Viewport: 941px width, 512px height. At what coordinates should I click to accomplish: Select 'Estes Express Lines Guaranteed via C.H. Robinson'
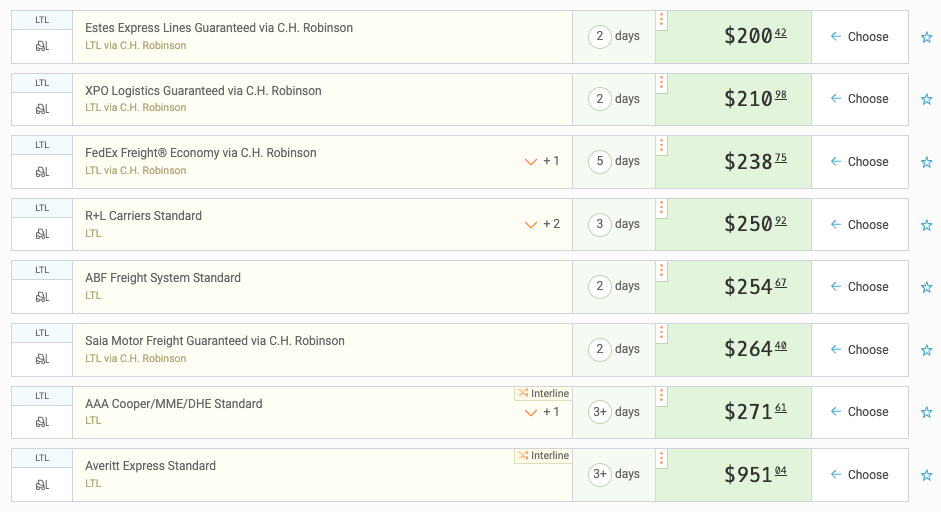click(x=219, y=28)
